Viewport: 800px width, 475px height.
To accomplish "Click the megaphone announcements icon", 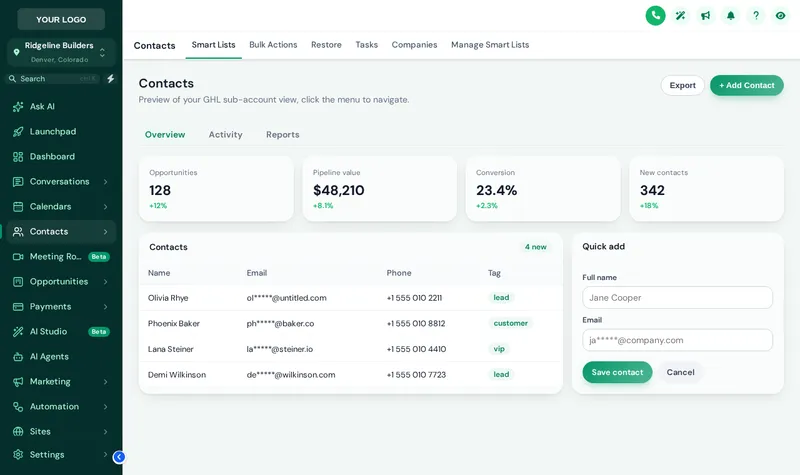I will point(706,15).
